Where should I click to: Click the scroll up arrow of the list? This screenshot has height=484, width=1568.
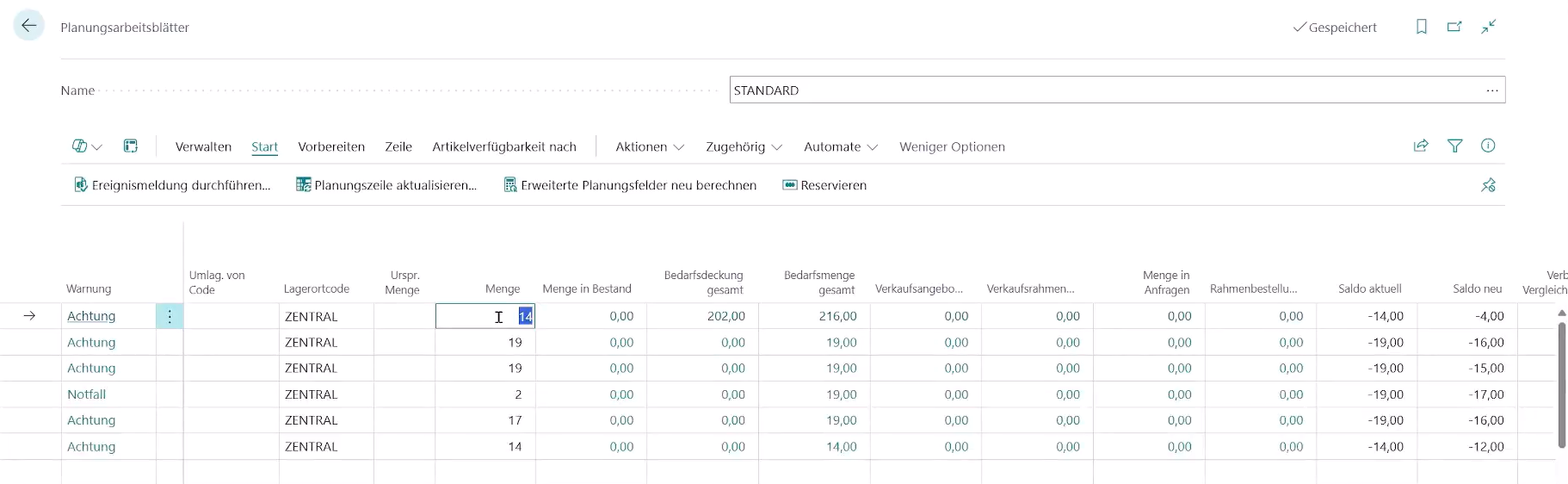click(x=1561, y=313)
